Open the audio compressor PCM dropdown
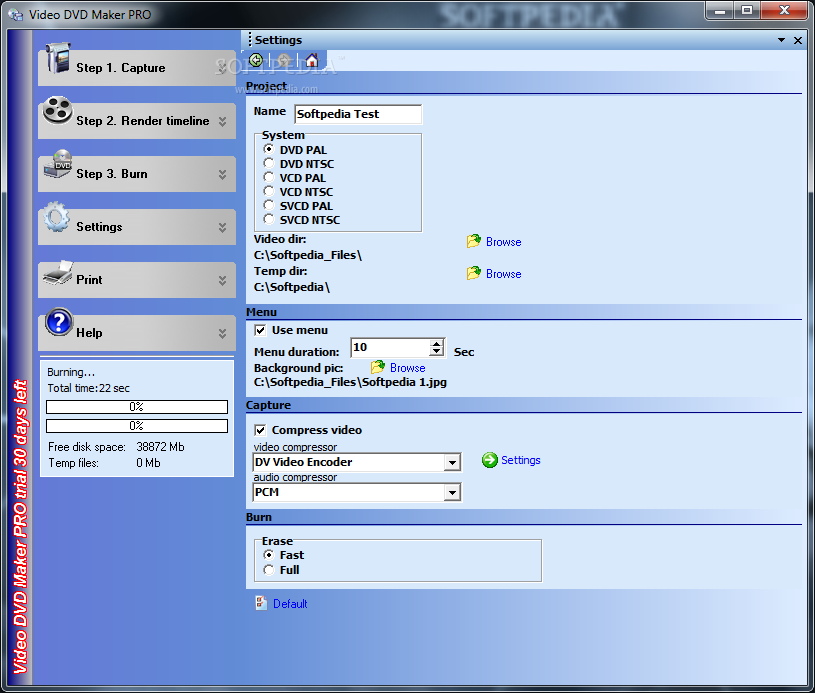This screenshot has height=693, width=815. (452, 492)
